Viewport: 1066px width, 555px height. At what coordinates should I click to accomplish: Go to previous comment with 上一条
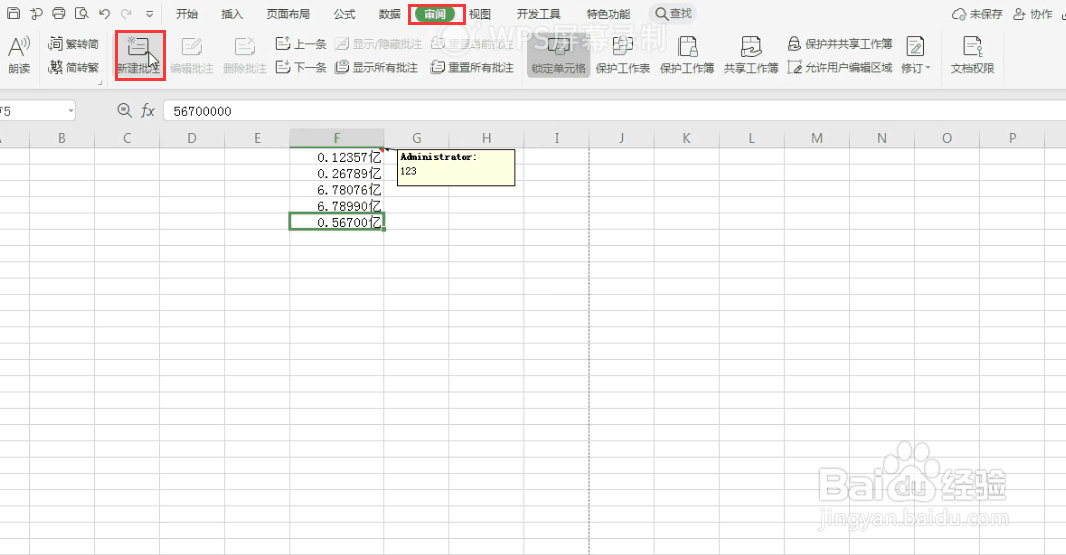300,44
